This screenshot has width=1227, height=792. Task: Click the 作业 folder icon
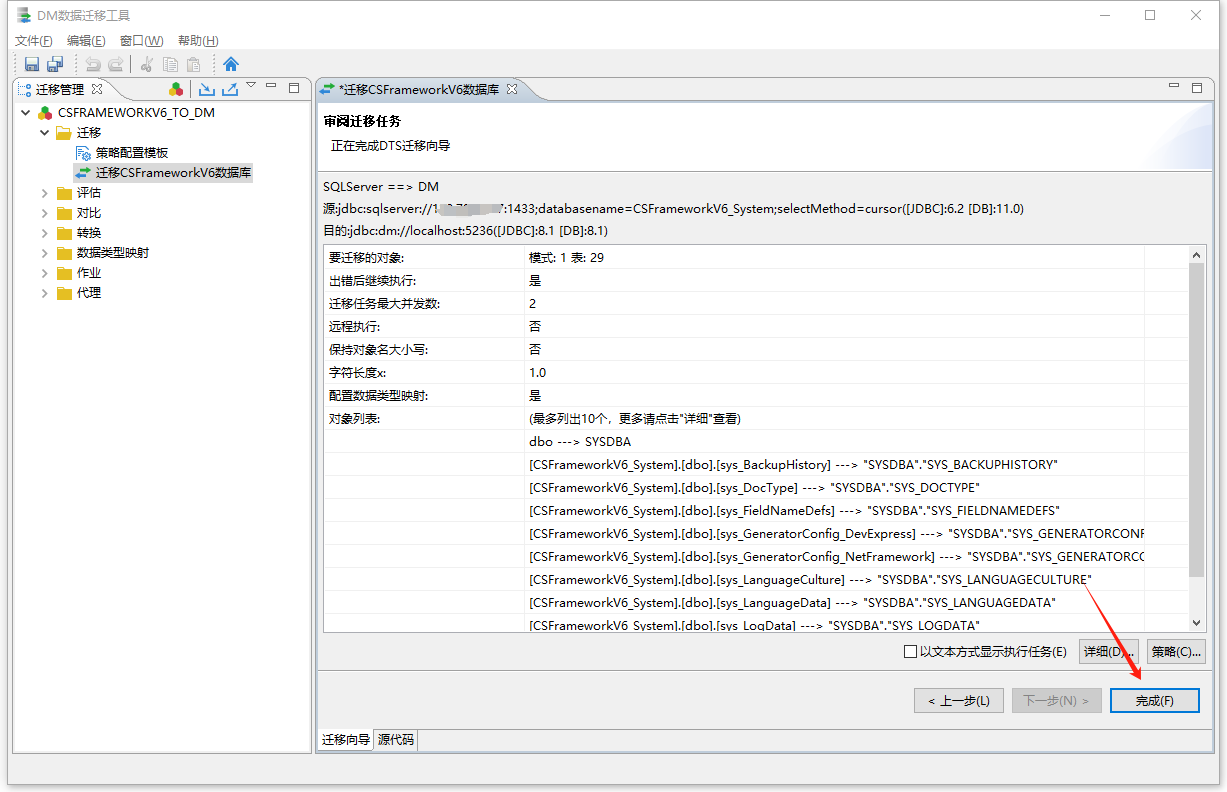click(64, 273)
